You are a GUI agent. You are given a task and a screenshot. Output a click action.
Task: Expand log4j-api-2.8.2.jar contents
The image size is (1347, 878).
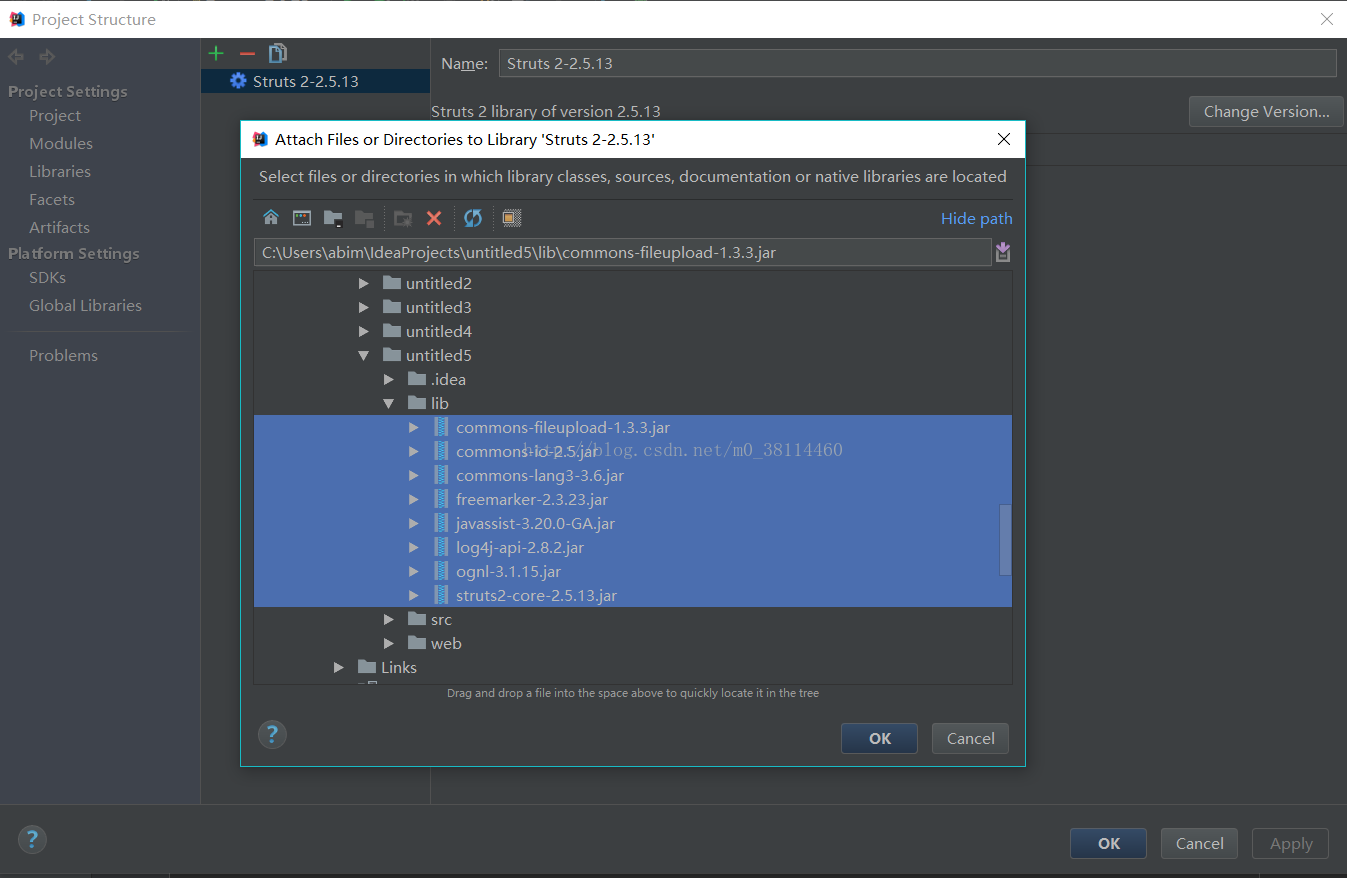pos(414,547)
